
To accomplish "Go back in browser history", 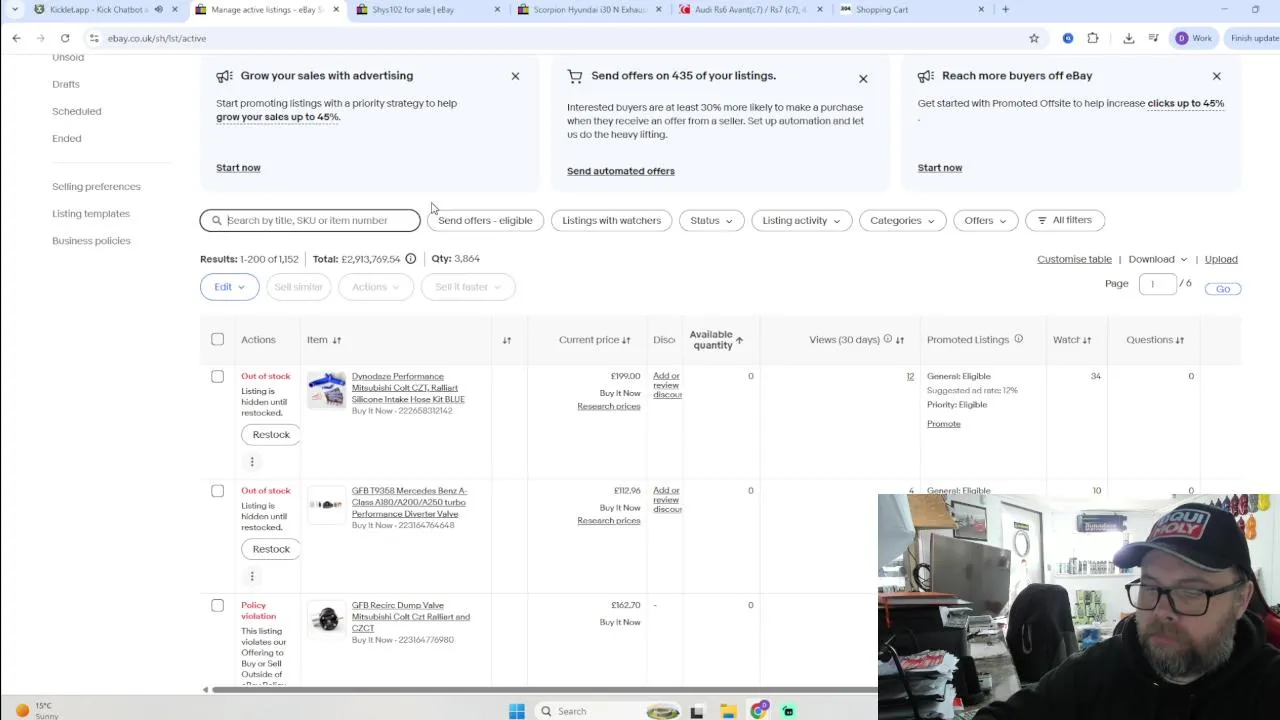I will pos(16,38).
